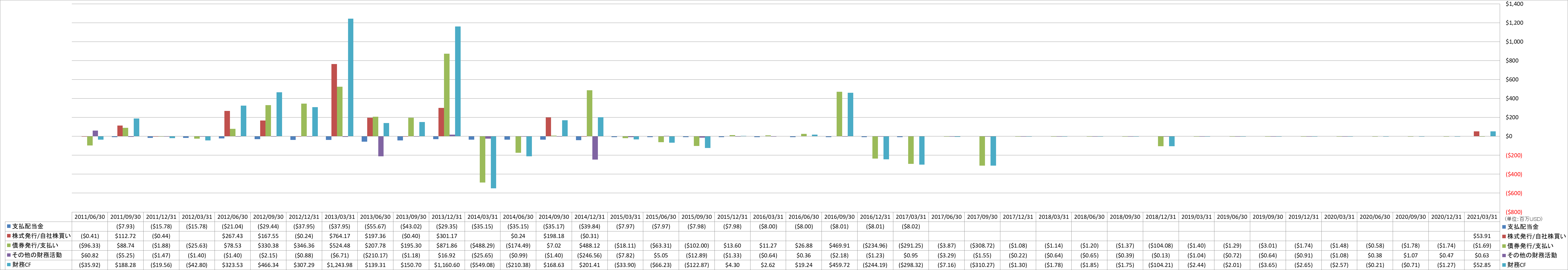Select the $459.72 財務CF cell
The height and width of the screenshot is (270, 1568).
840,265
